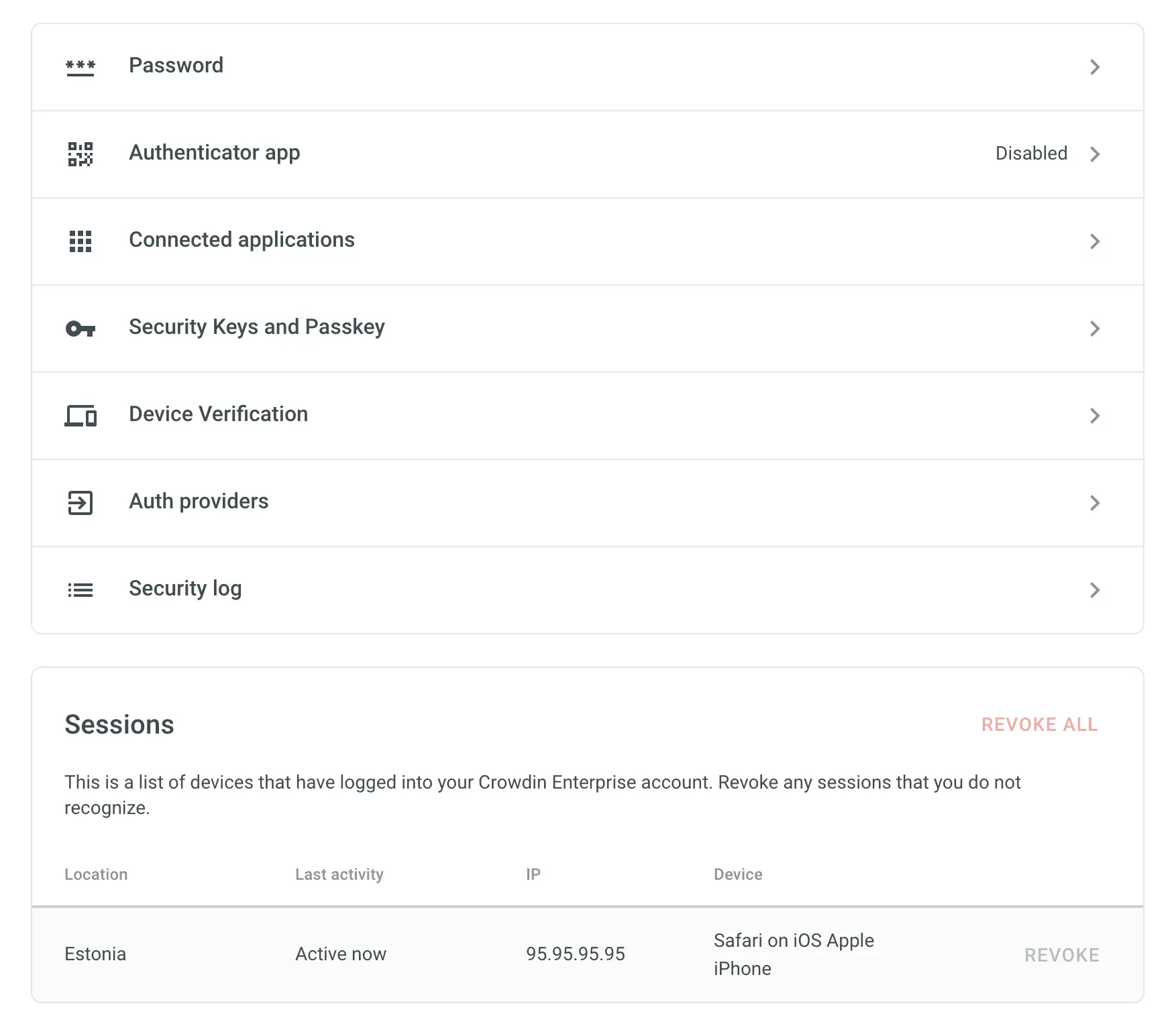The height and width of the screenshot is (1032, 1176).
Task: Expand the Password settings chevron
Action: (x=1095, y=67)
